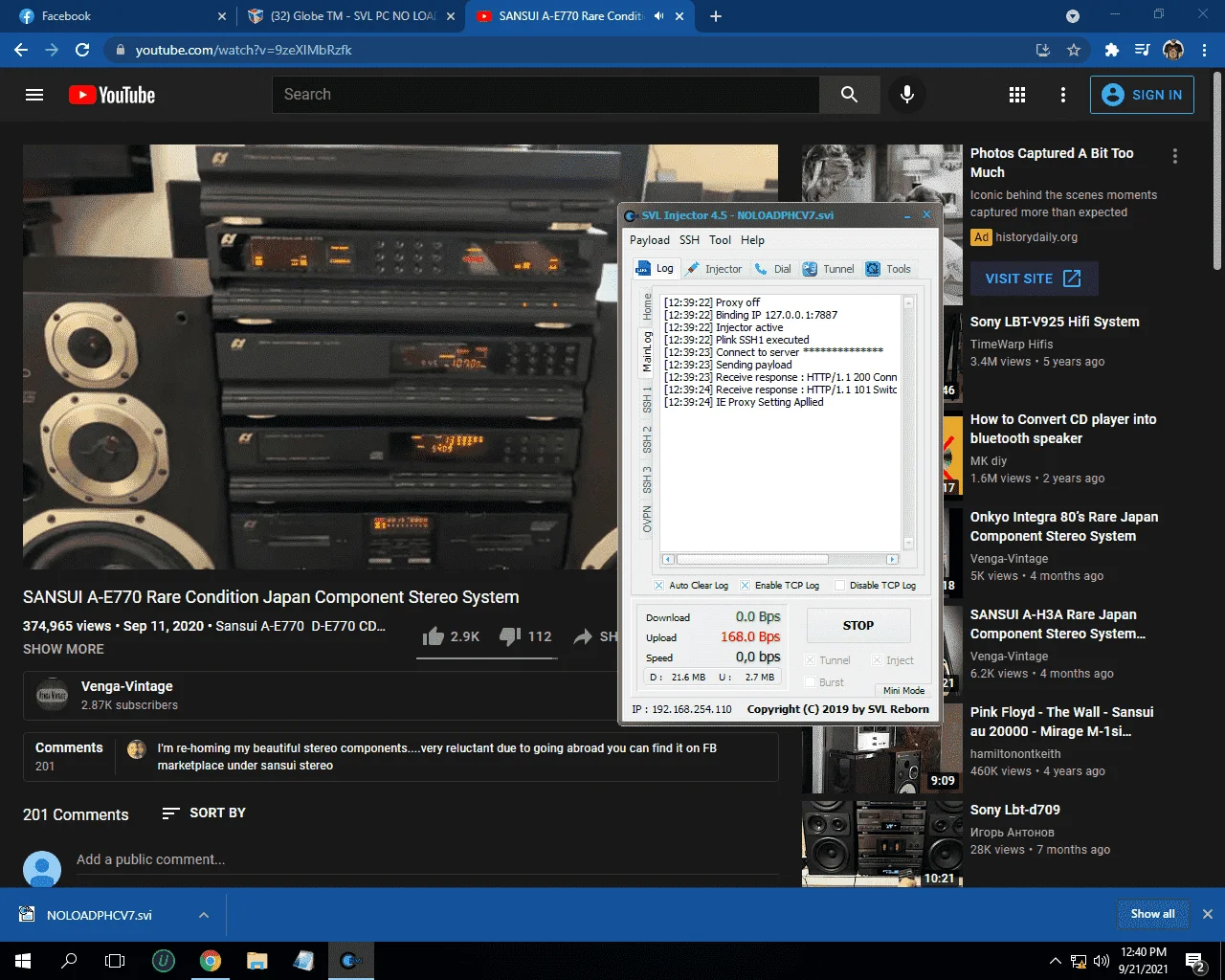The width and height of the screenshot is (1225, 980).
Task: Click Mini Mode button
Action: click(903, 690)
